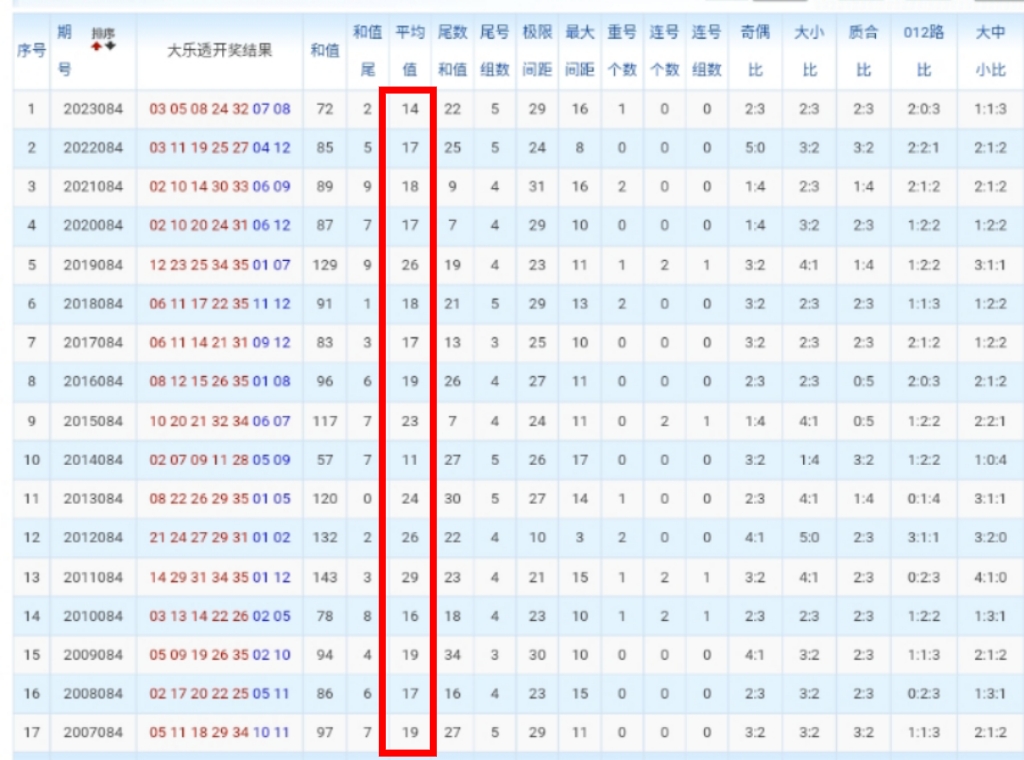Select the 平均值 column header
The image size is (1024, 760).
(x=410, y=50)
